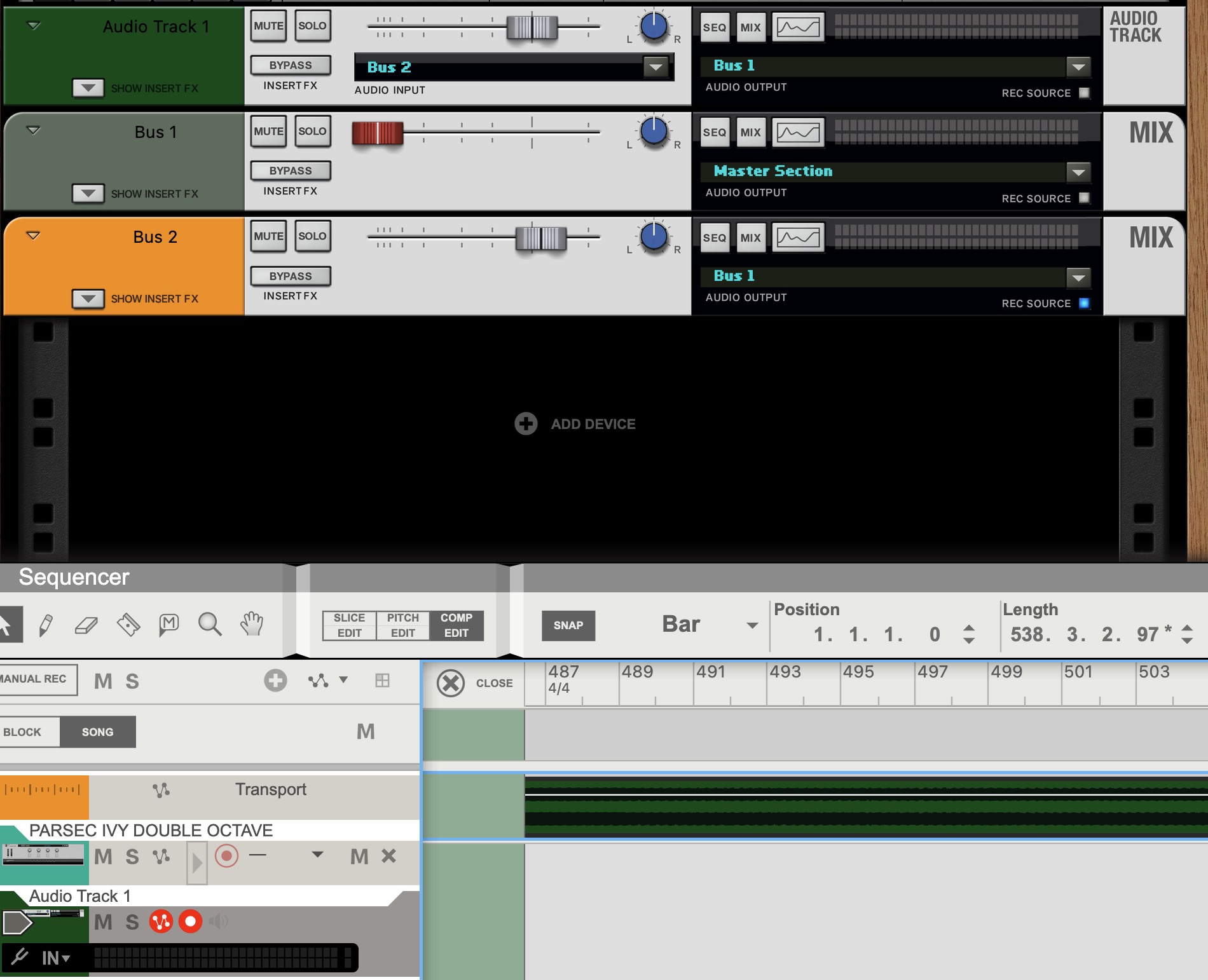This screenshot has width=1208, height=980.
Task: Click the tuner fork icon beside IN
Action: (19, 956)
